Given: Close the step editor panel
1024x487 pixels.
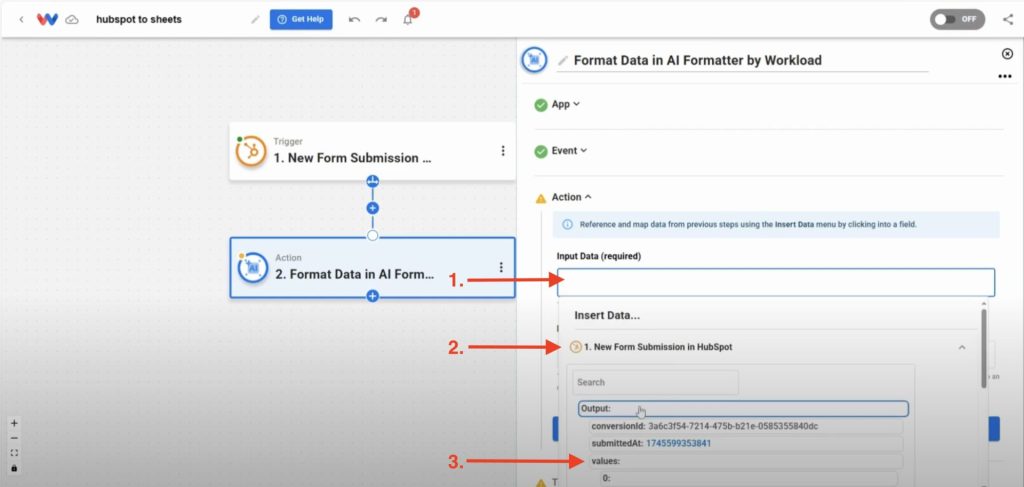Looking at the screenshot, I should 1007,54.
